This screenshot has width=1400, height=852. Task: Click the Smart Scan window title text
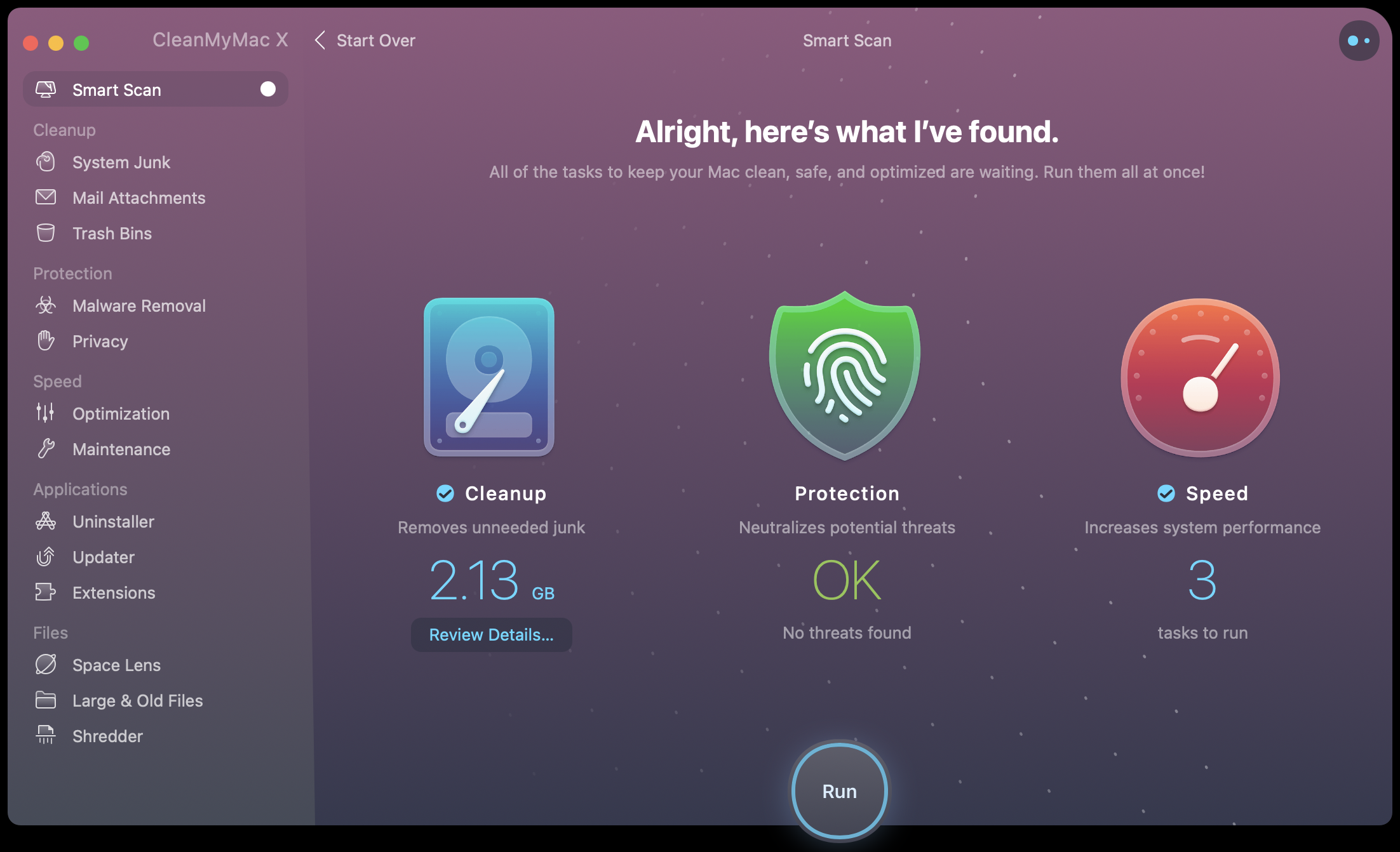point(847,41)
